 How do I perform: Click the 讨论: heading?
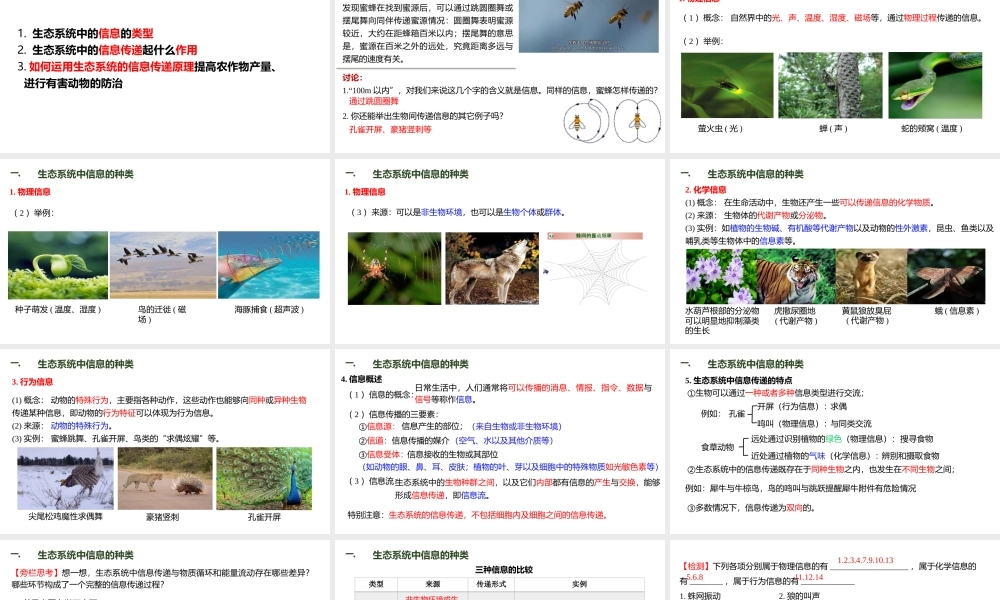(352, 78)
